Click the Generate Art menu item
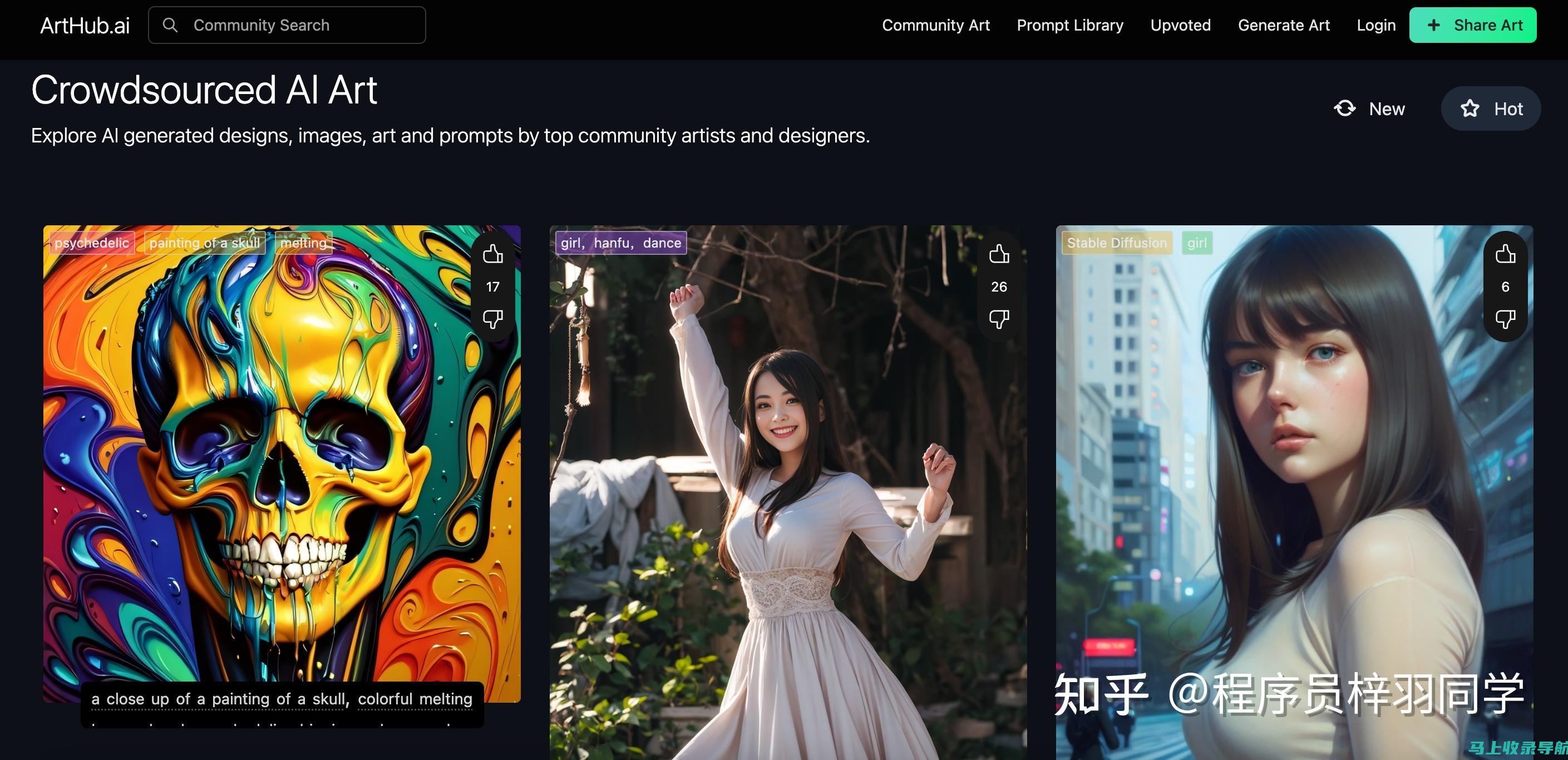 tap(1284, 25)
